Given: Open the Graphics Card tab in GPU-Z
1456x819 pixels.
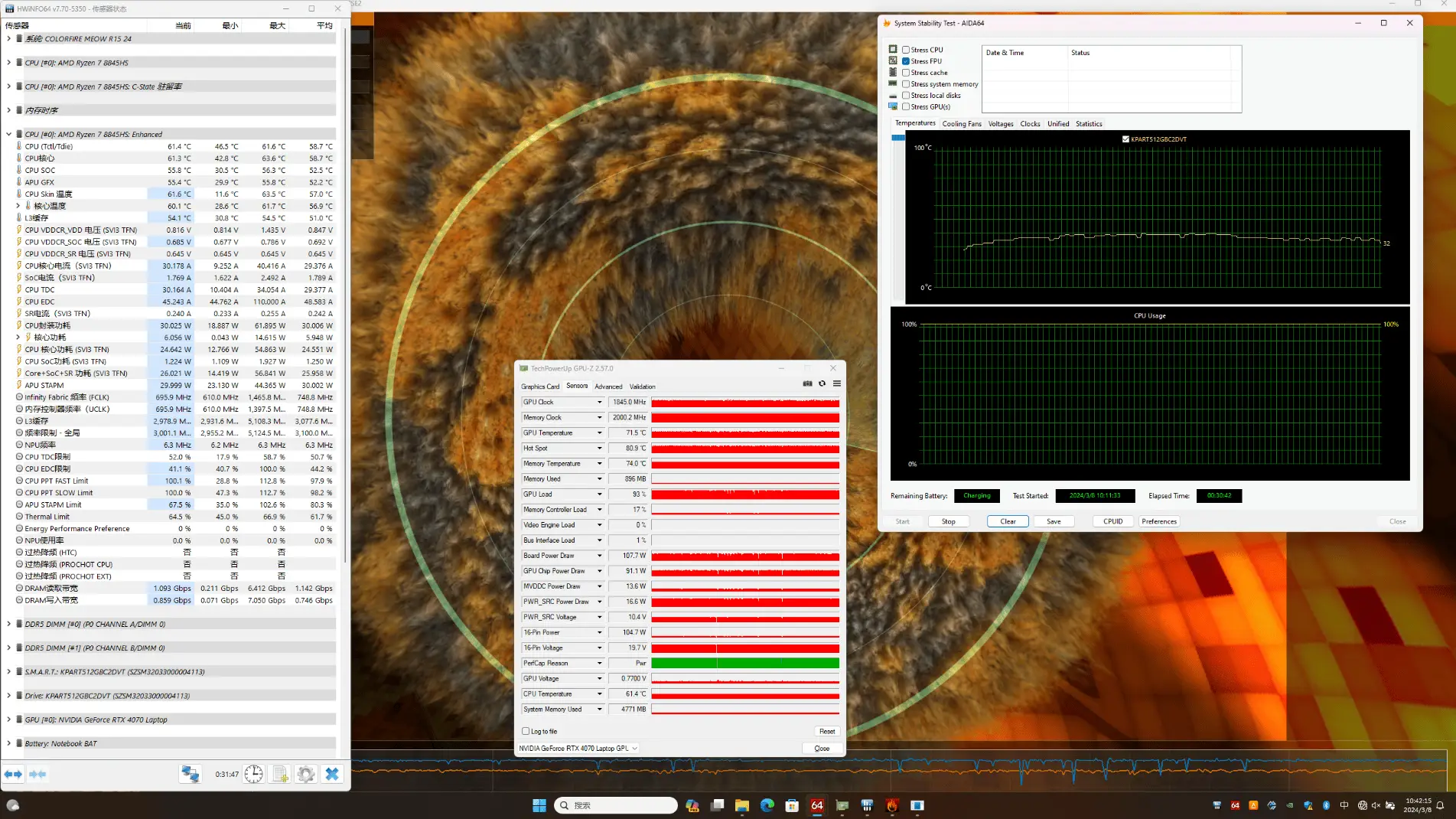Looking at the screenshot, I should 540,387.
